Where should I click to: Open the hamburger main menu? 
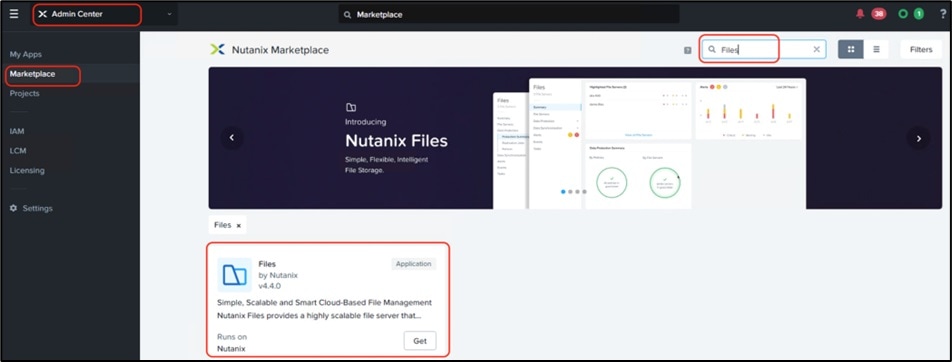(x=14, y=14)
